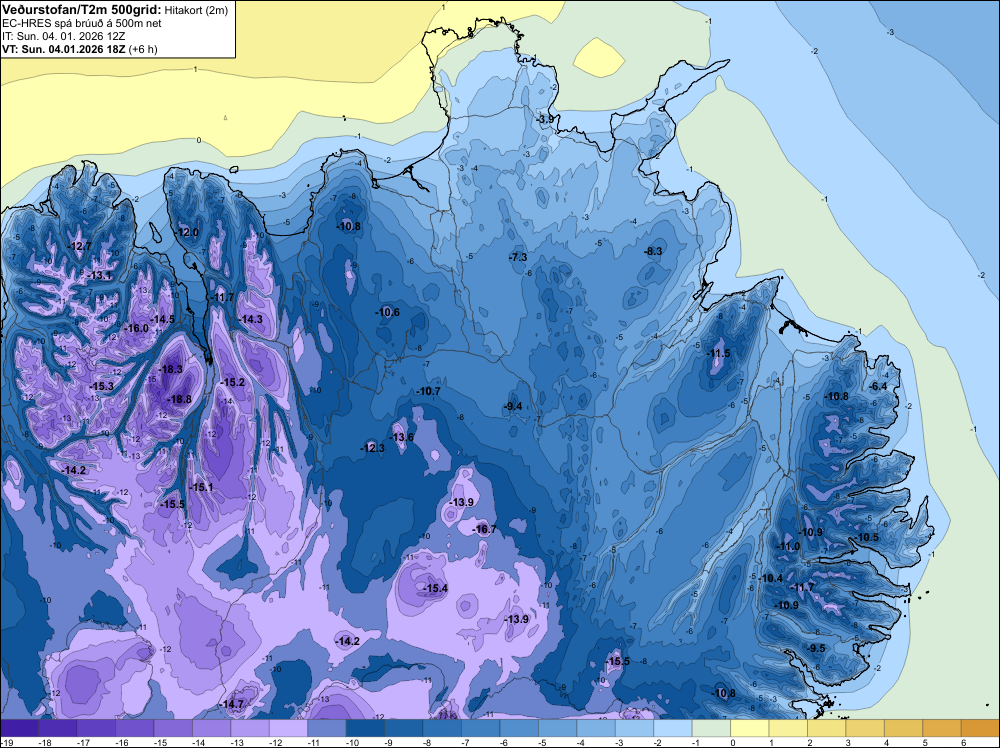Viewport: 1000px width, 748px height.
Task: Click the initial time line 'IT: Sun. 04. 01. 2026 12Z'
Action: click(x=64, y=36)
